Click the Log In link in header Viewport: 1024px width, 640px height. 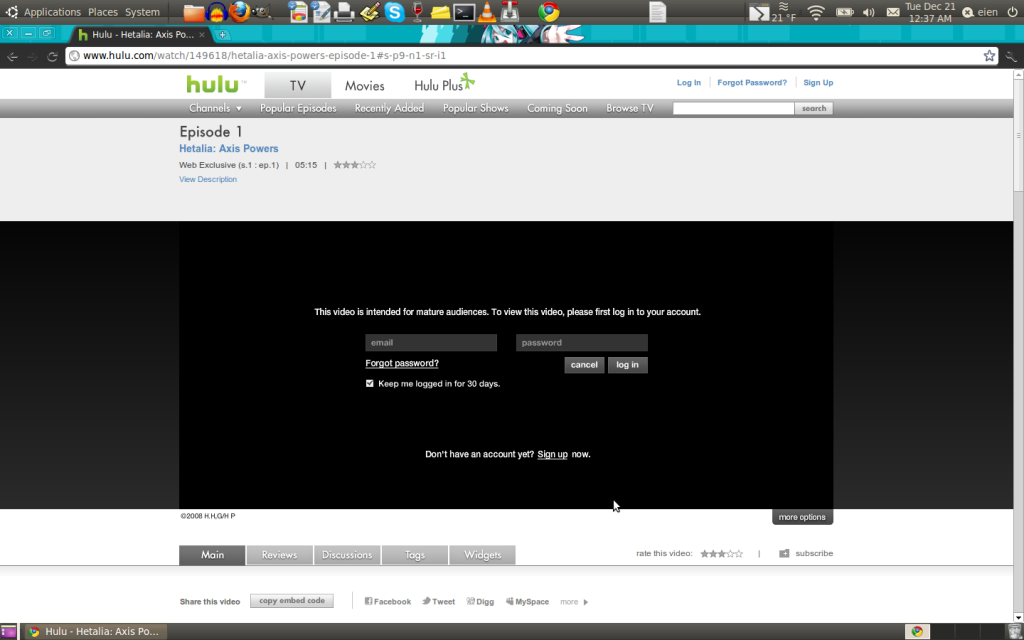coord(688,82)
